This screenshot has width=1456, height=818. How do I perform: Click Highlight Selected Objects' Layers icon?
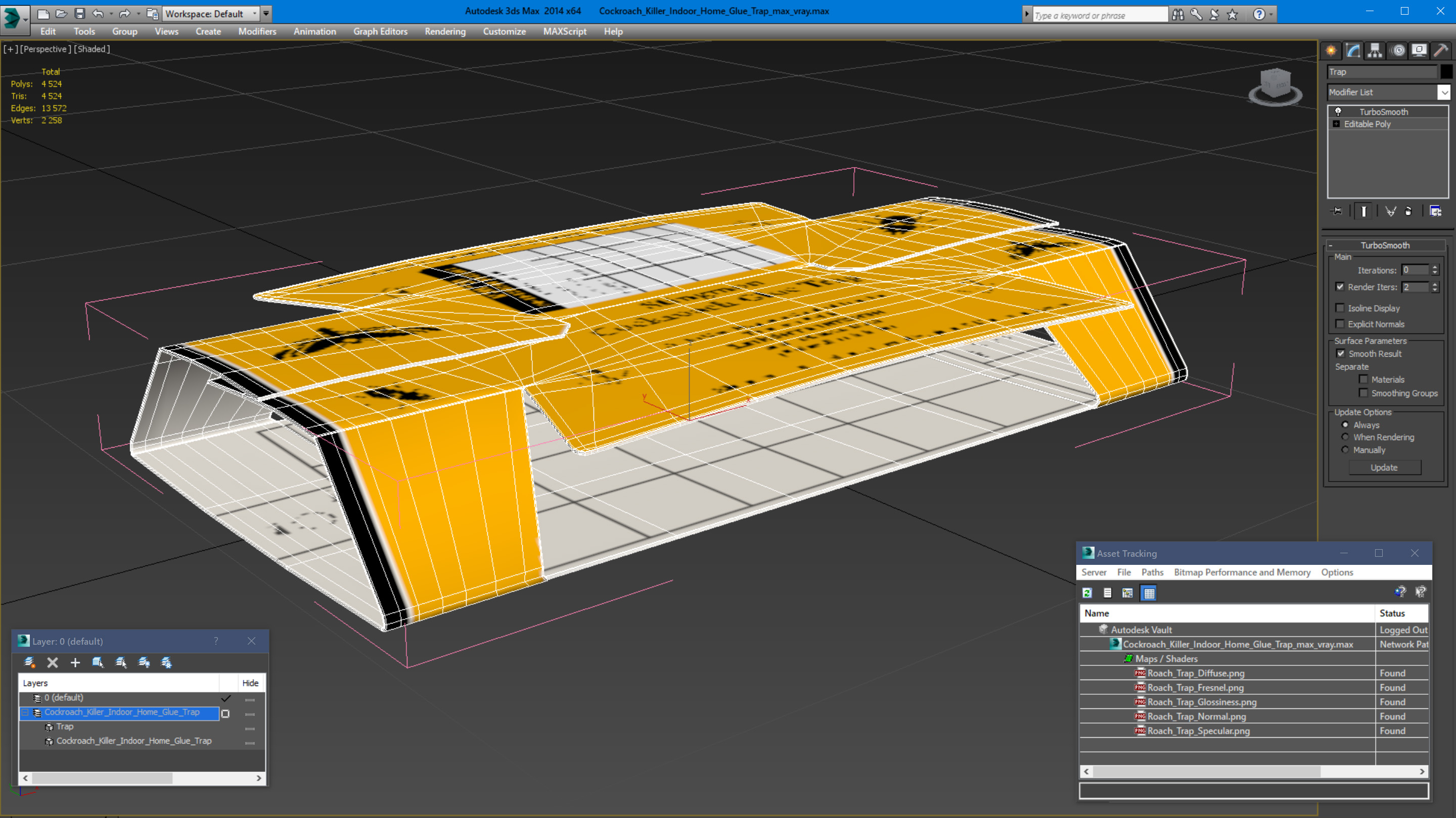tap(121, 662)
